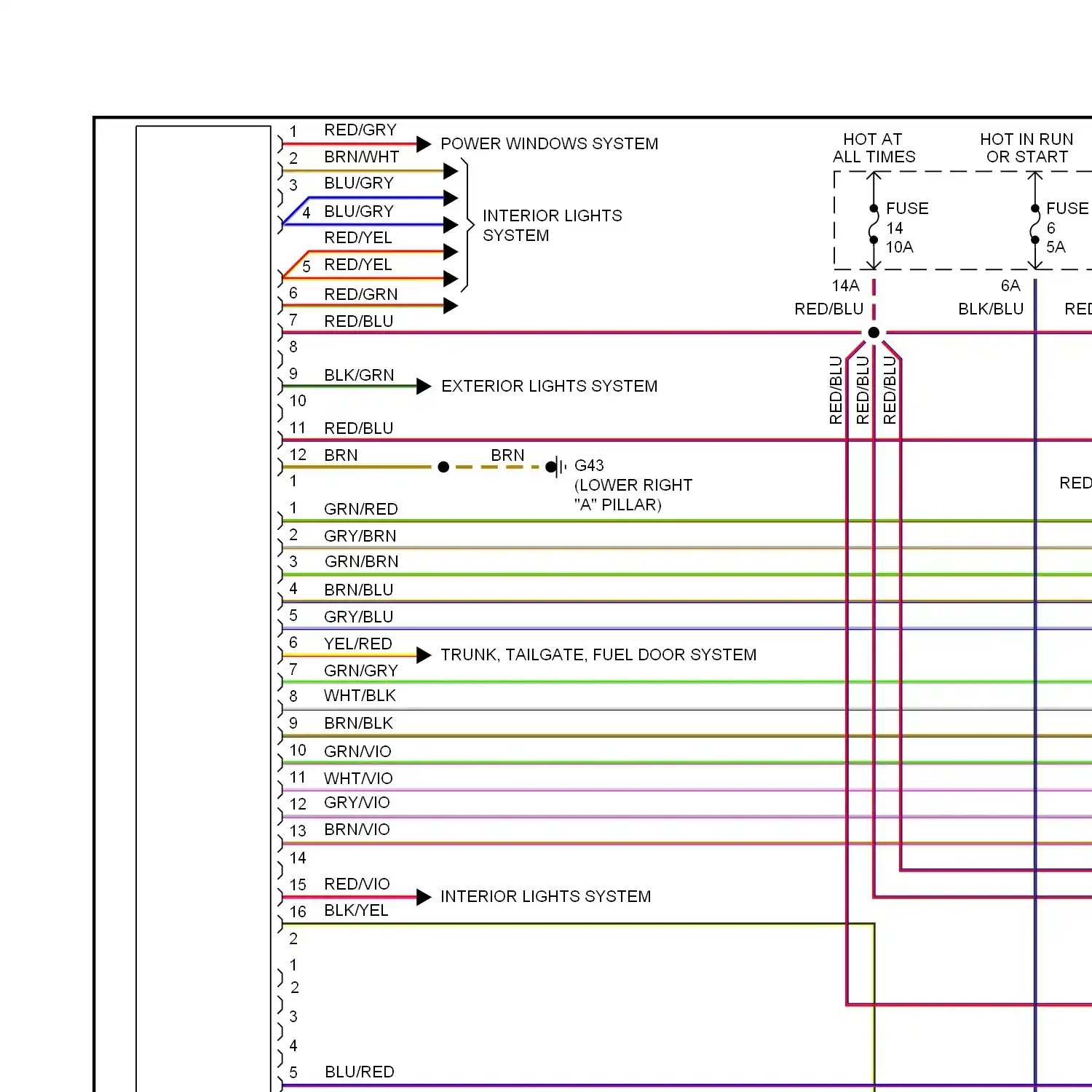Click the BLK/BLU wire label
Viewport: 1092px width, 1092px height.
(991, 309)
